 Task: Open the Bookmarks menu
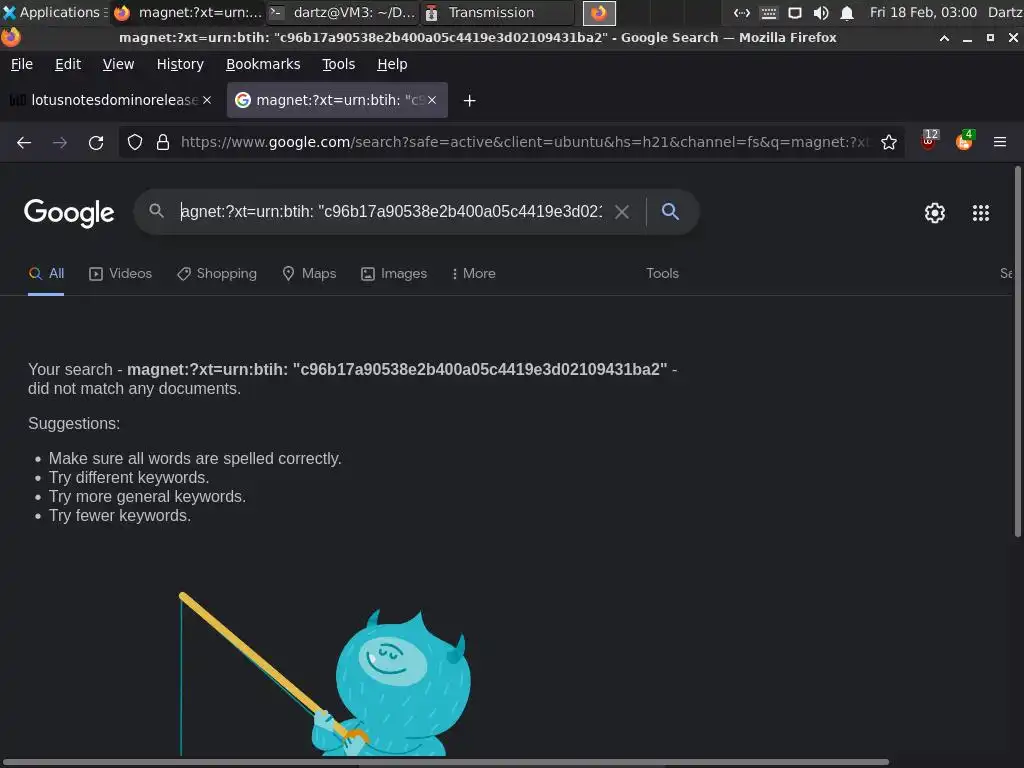(263, 64)
